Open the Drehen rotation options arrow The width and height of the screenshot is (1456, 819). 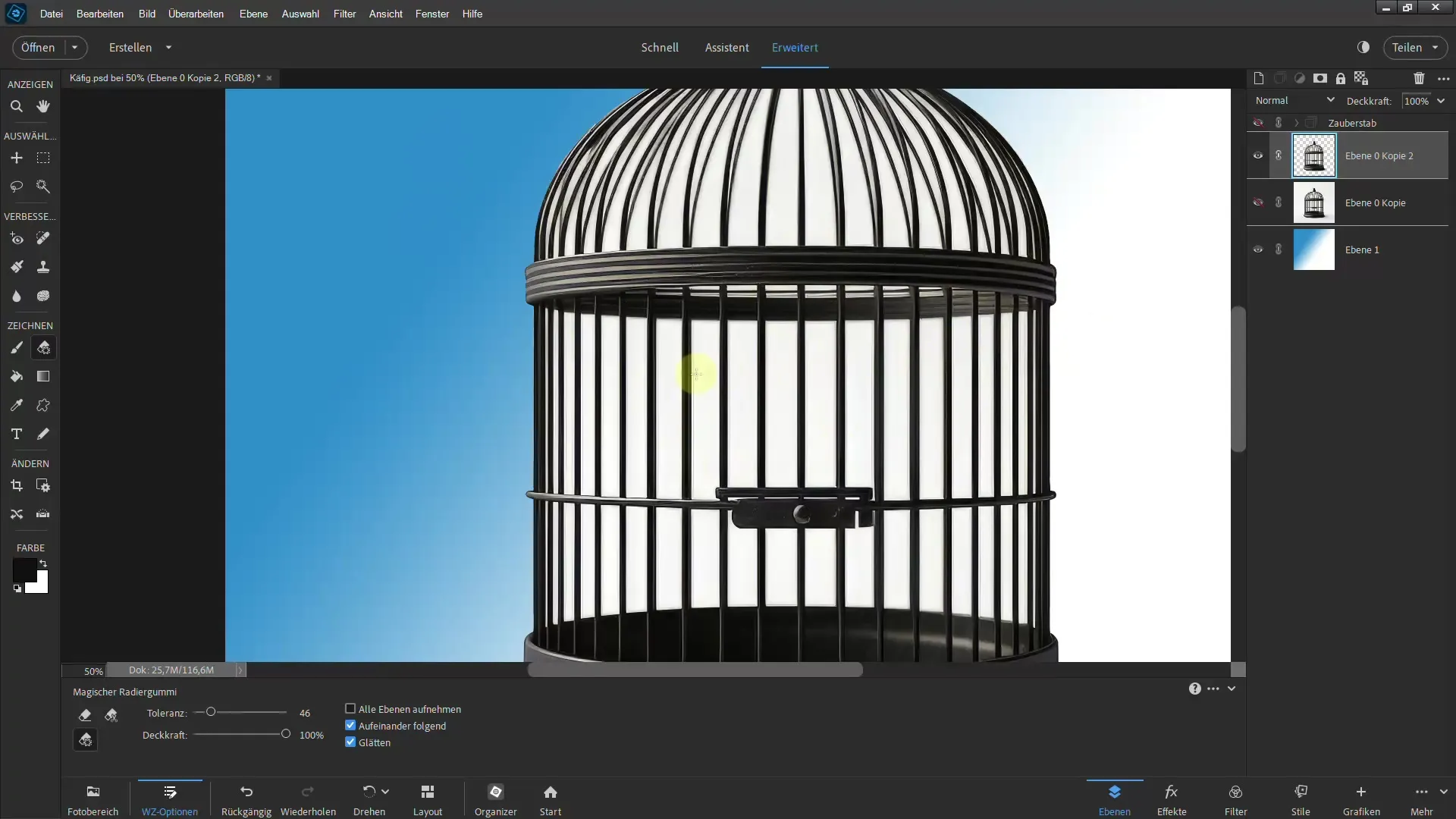pos(385,792)
